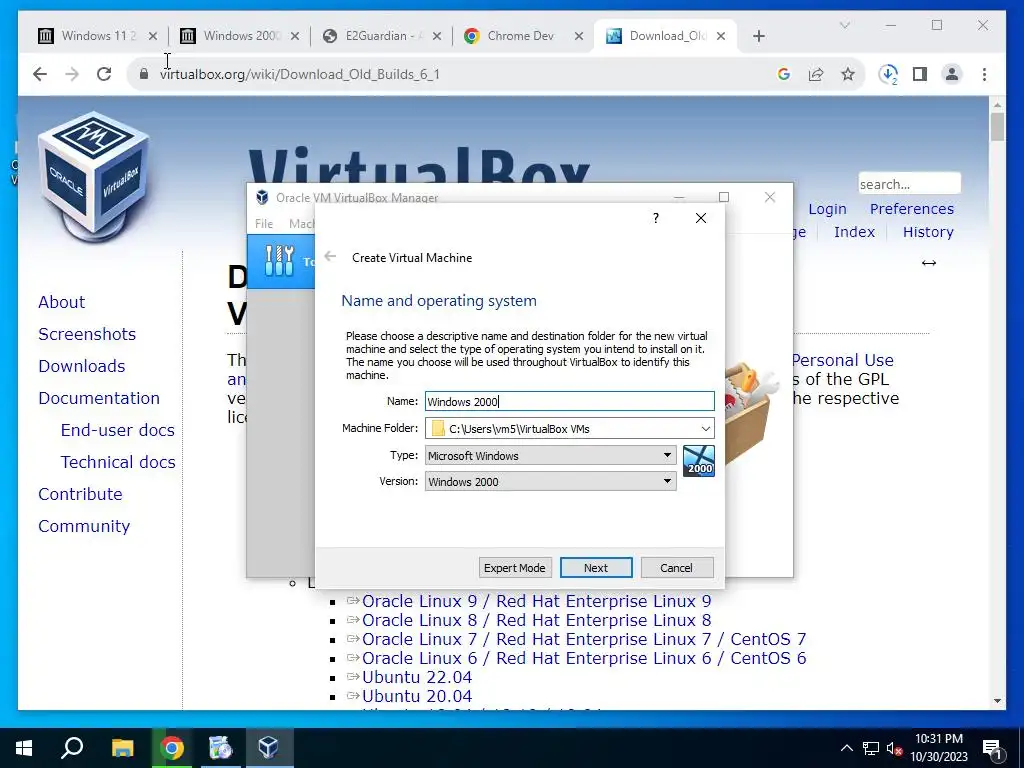Click the Google icon in address bar
Screen dimensions: 1024x768
pos(784,74)
